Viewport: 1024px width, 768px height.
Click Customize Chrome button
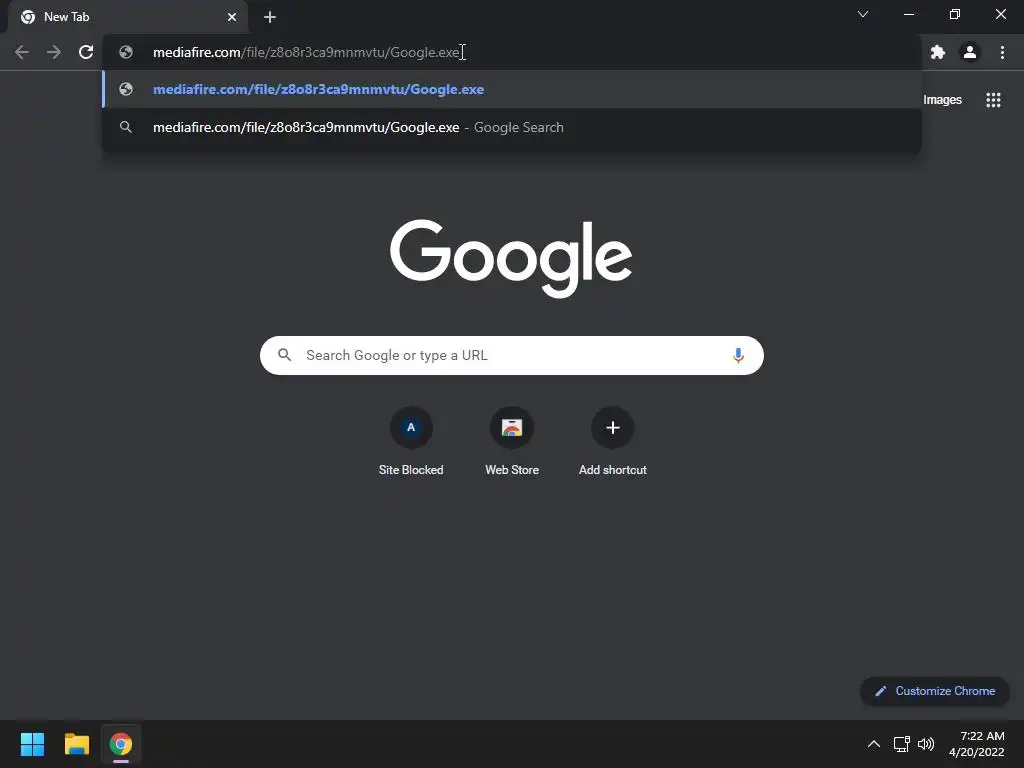tap(935, 691)
